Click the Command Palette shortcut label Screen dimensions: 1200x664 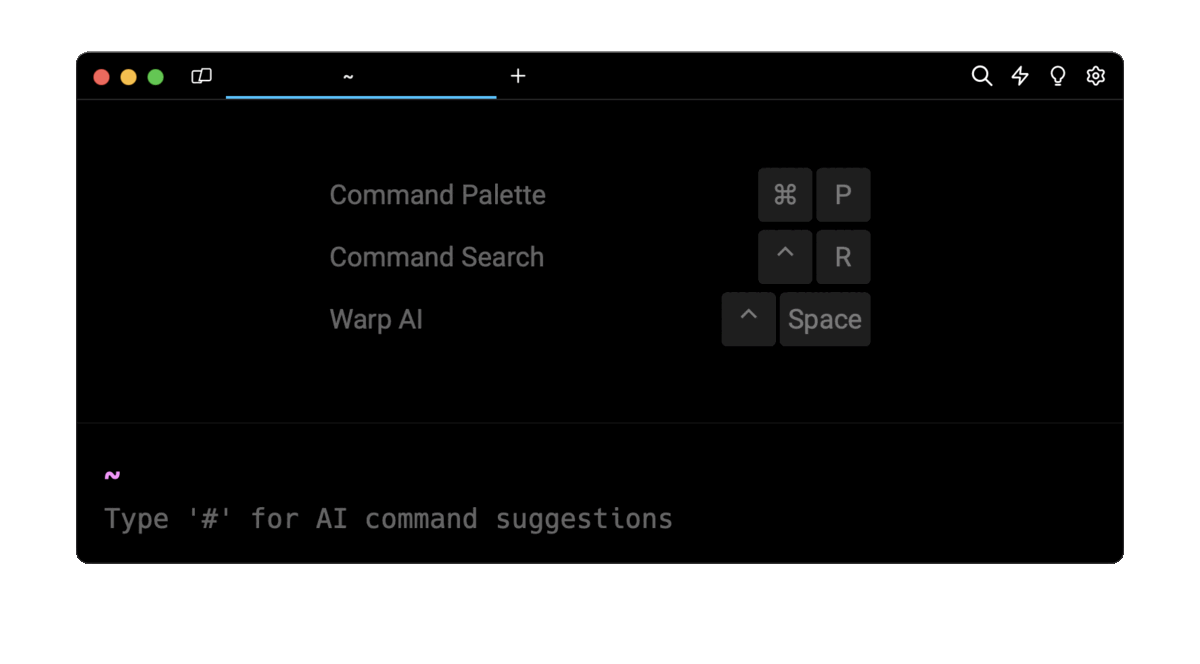[x=437, y=195]
